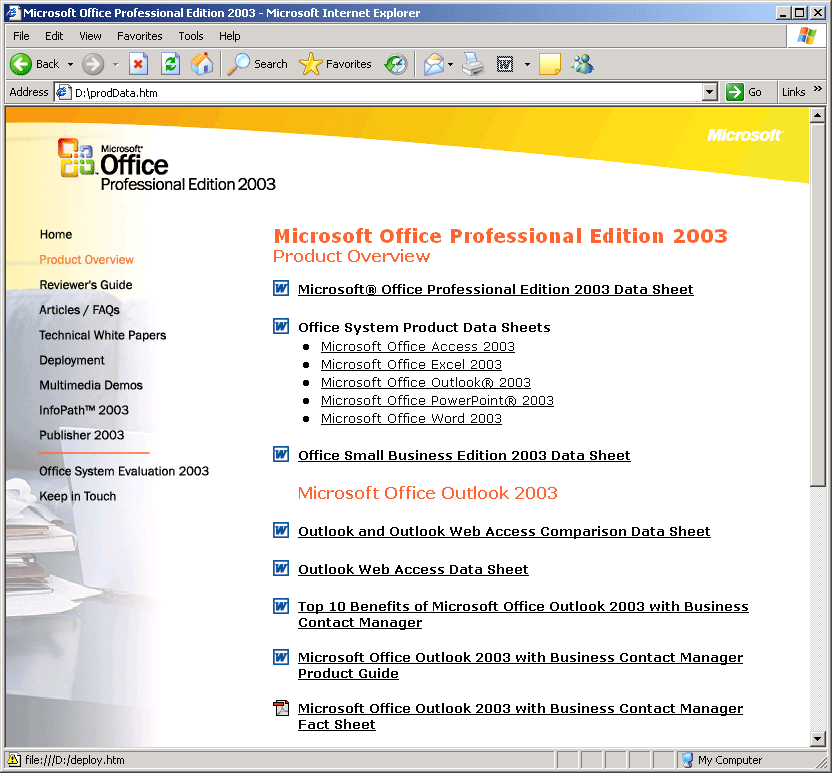Open the Address bar dropdown list
Screen dimensions: 832x773
709,92
